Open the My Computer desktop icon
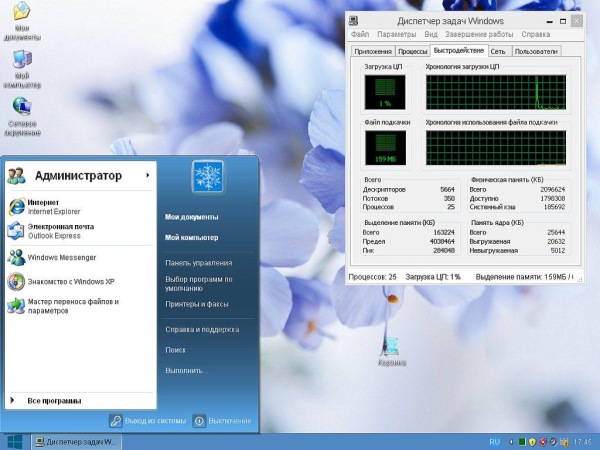 click(x=21, y=63)
